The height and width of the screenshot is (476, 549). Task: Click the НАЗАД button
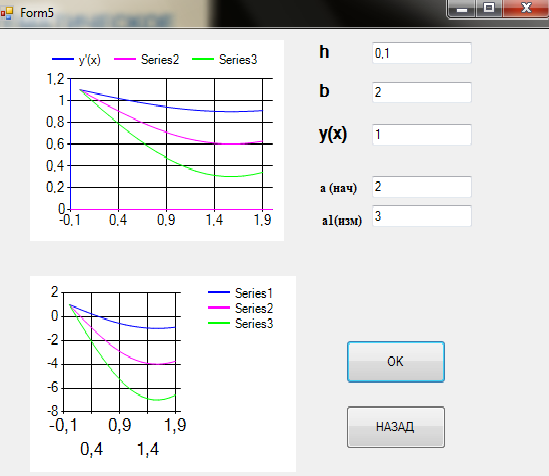[x=396, y=427]
